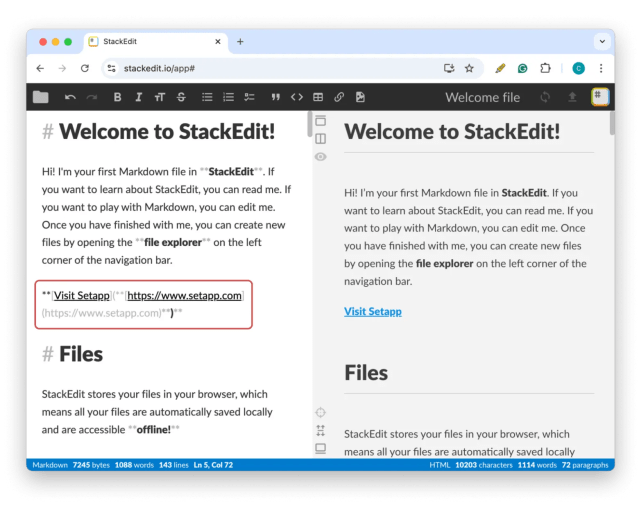
Task: Close the StackEdit tab
Action: point(218,42)
